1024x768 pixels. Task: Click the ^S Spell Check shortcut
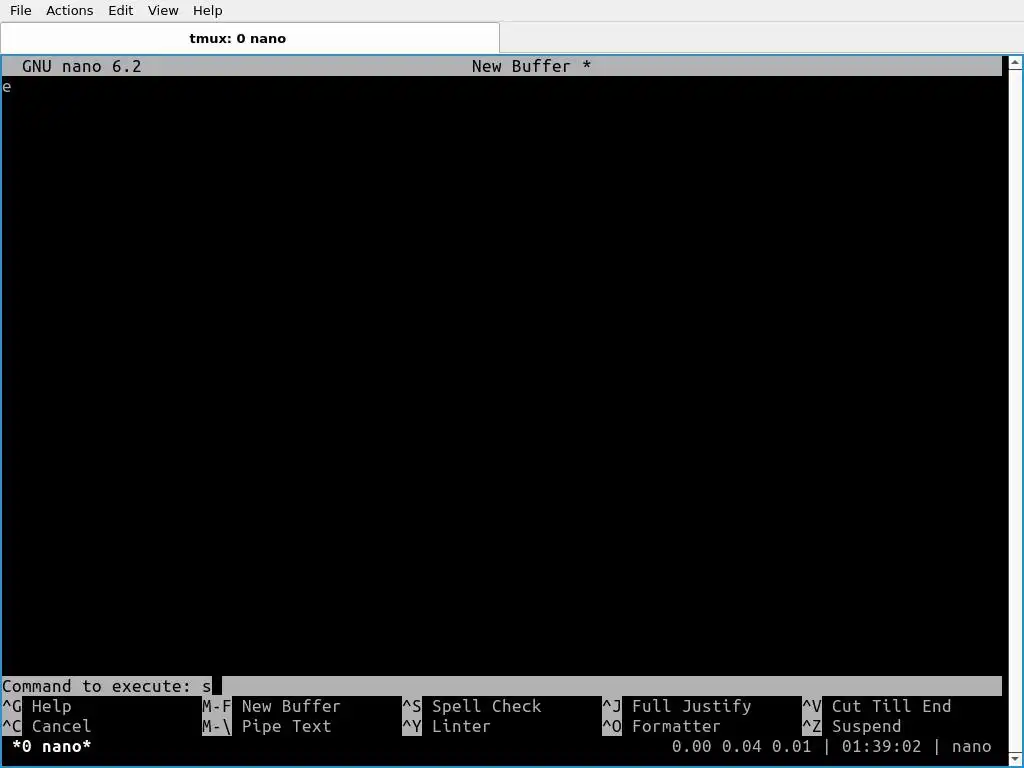[472, 707]
